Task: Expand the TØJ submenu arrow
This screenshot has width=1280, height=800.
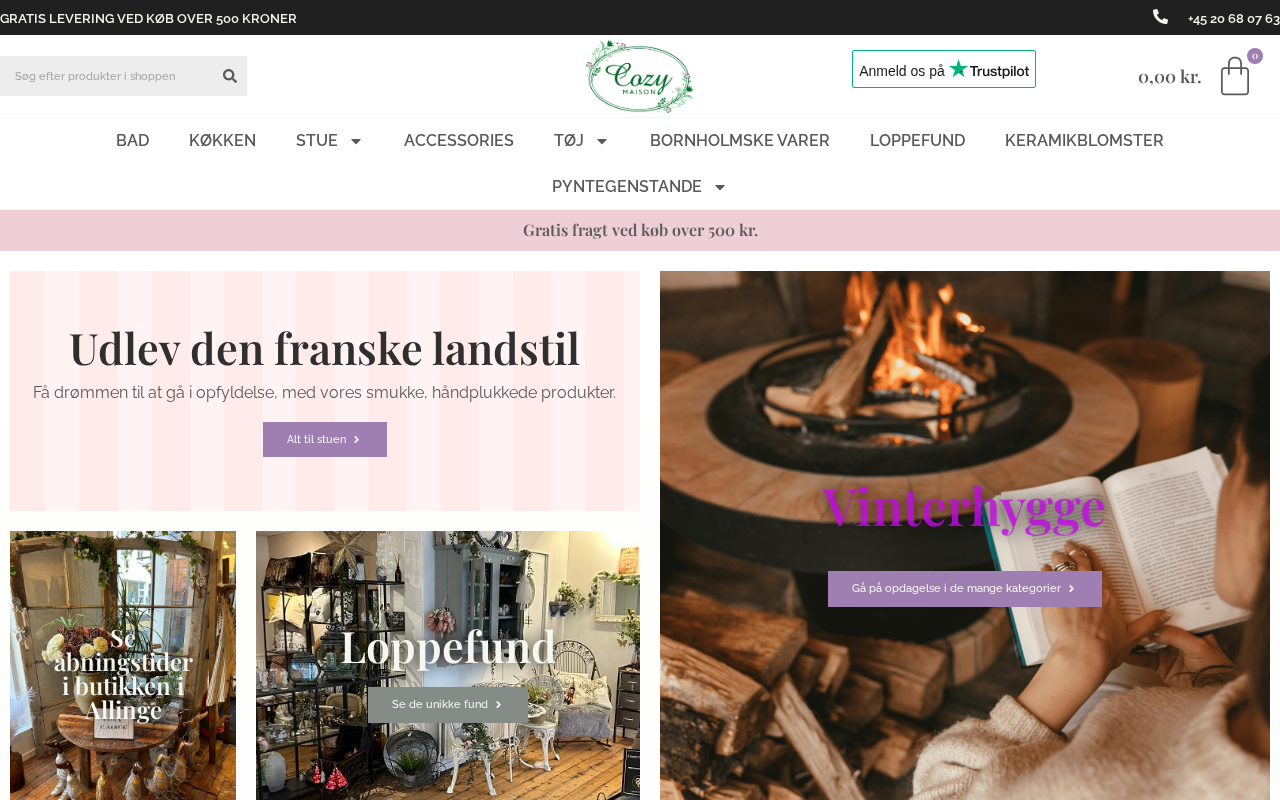Action: tap(602, 141)
